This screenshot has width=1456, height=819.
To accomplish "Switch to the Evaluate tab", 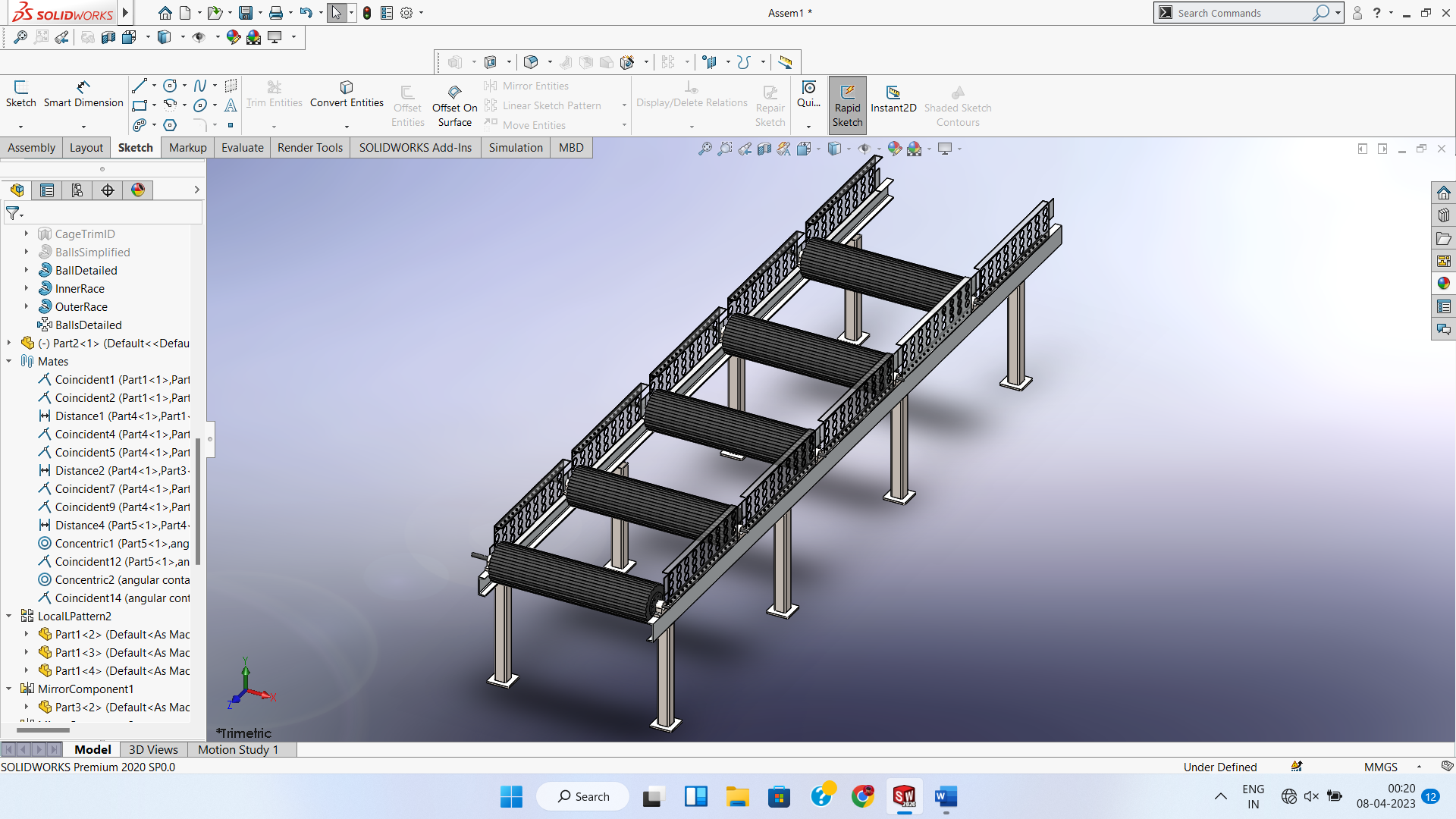I will point(243,147).
